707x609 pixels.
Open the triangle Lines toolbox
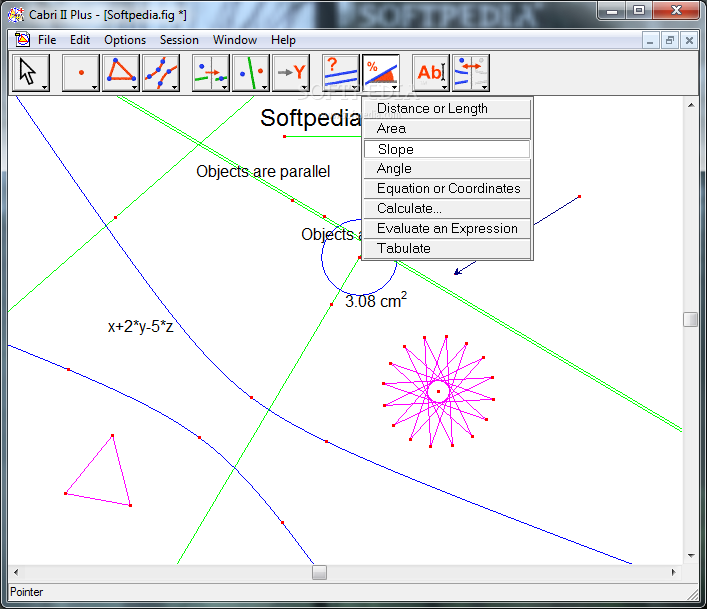(x=120, y=73)
